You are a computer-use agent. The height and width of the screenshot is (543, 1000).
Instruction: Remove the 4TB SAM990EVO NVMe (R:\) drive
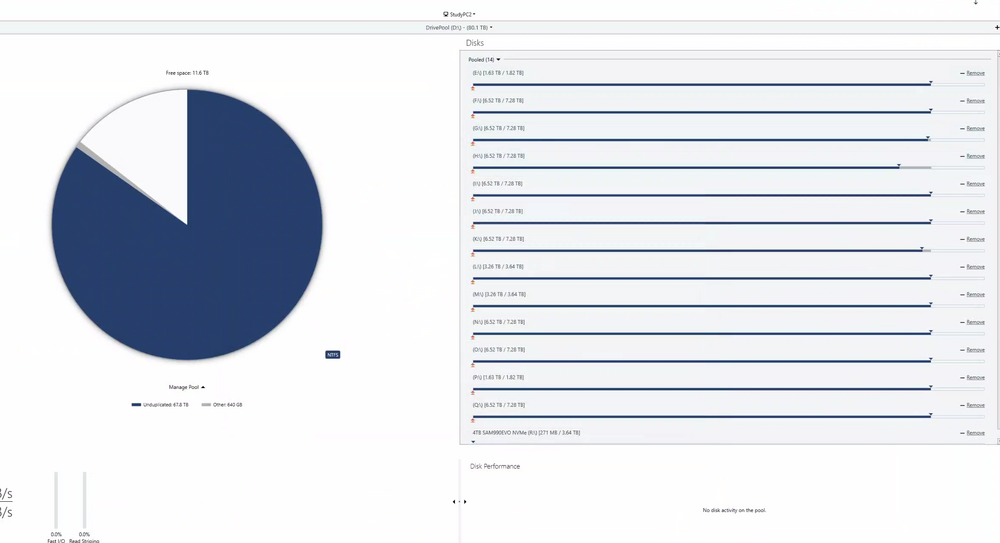(973, 433)
